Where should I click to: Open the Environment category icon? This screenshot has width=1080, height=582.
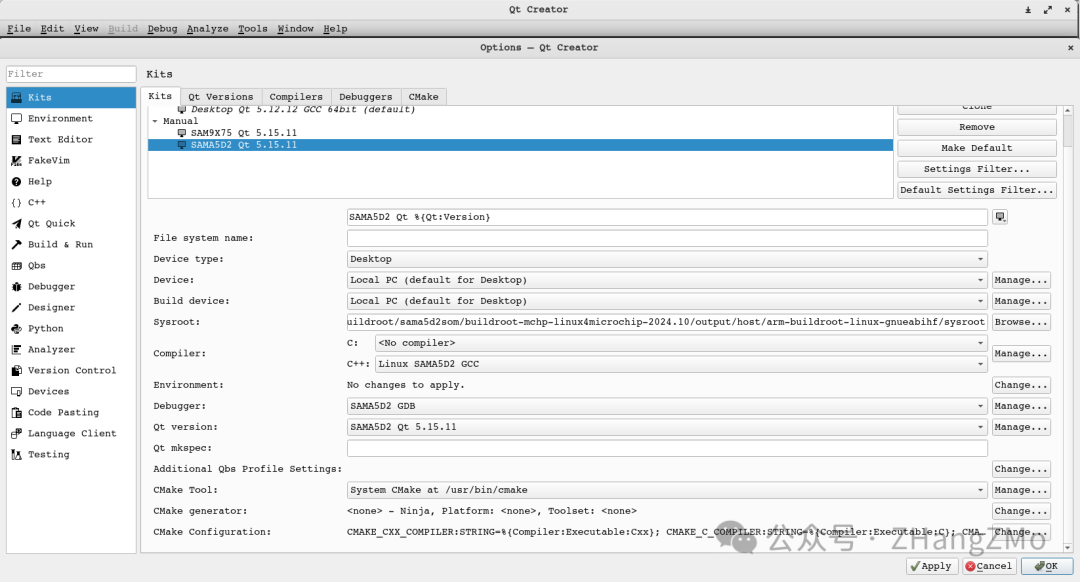pos(17,118)
